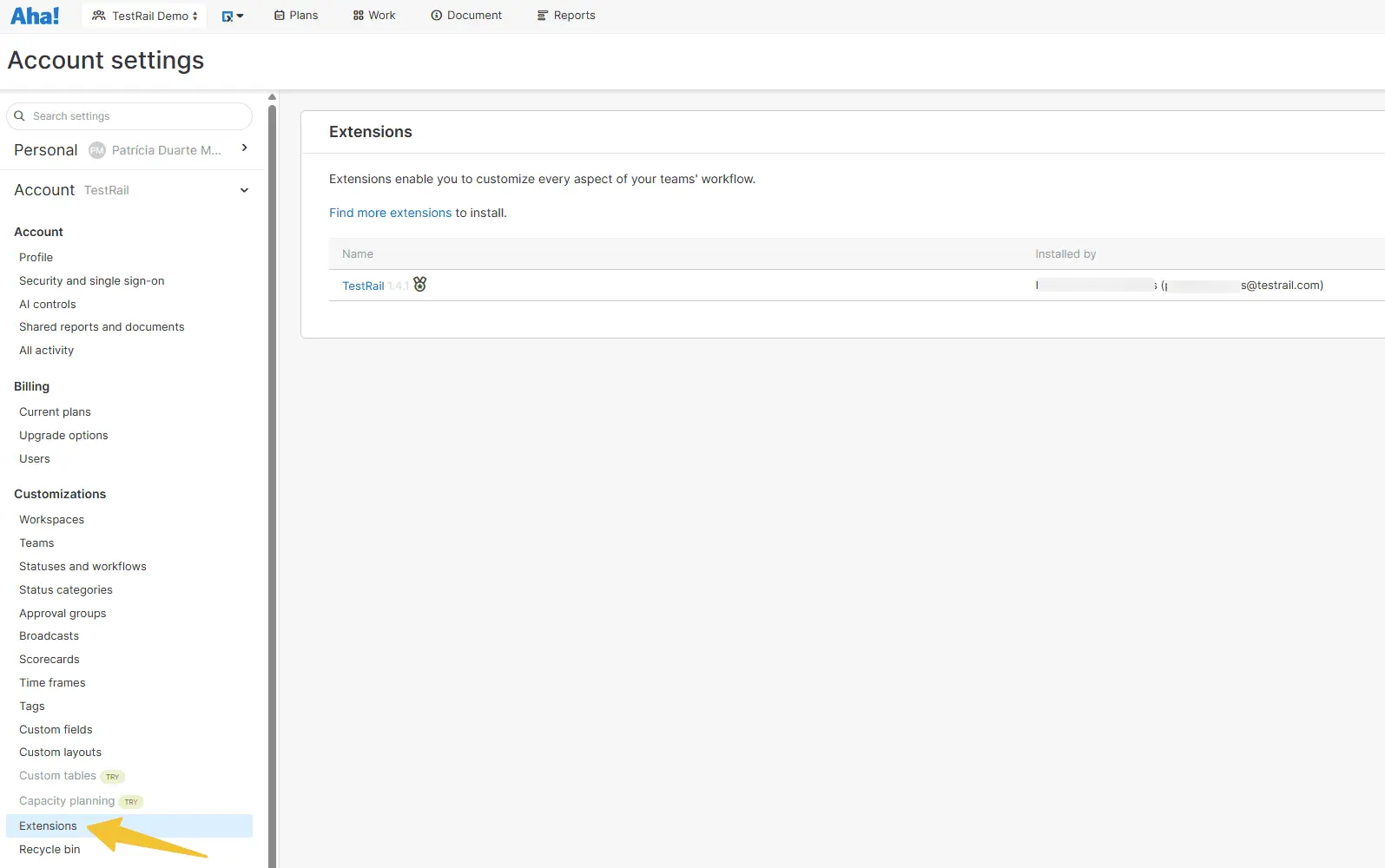Image resolution: width=1385 pixels, height=868 pixels.
Task: Open Security and single sign-on
Action: click(x=92, y=281)
